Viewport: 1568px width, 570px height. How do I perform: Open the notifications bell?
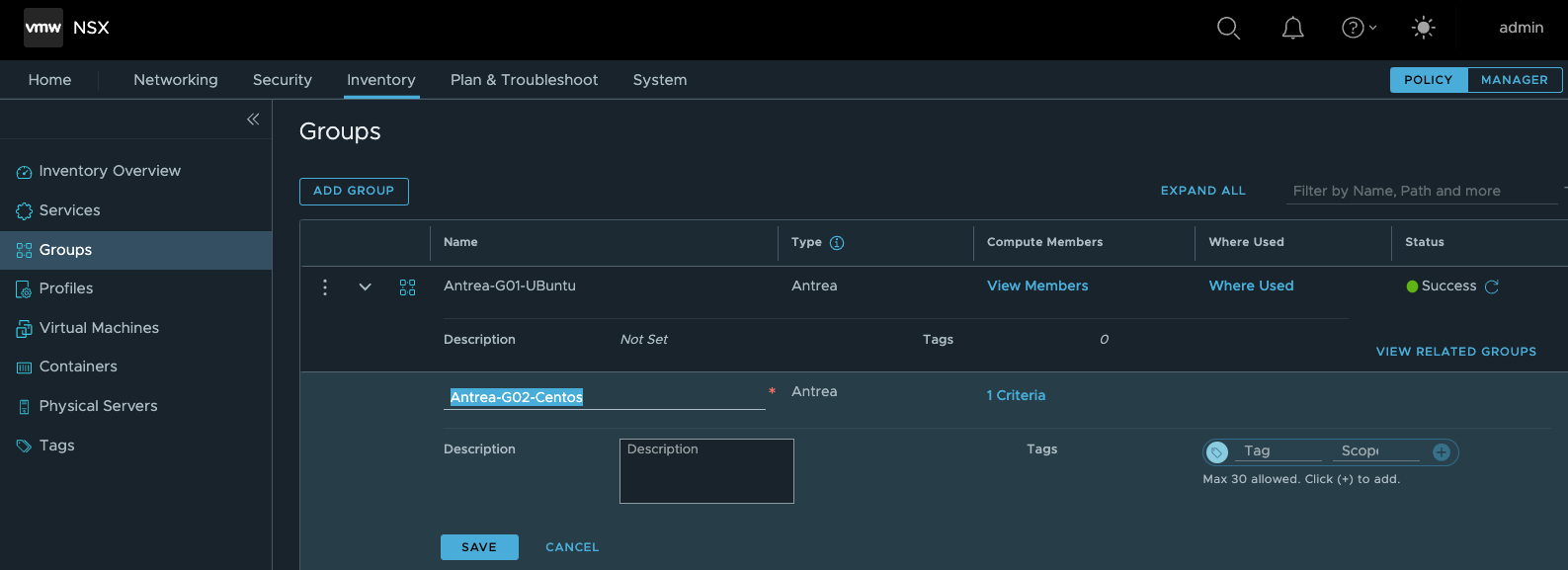tap(1292, 28)
